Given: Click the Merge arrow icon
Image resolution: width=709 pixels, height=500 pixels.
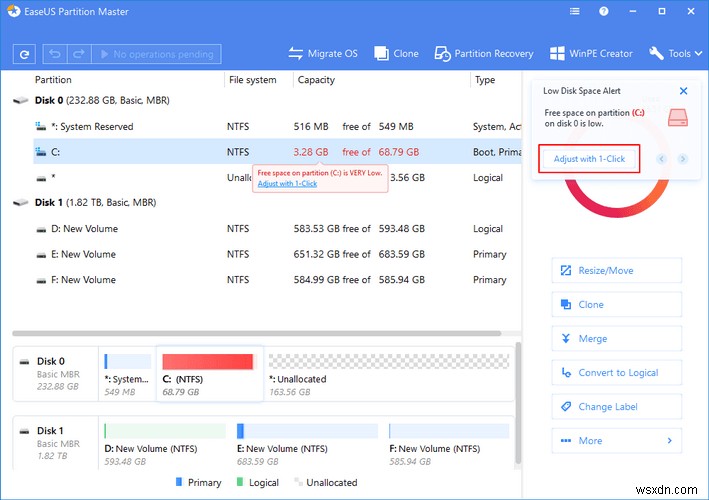Looking at the screenshot, I should (x=566, y=338).
